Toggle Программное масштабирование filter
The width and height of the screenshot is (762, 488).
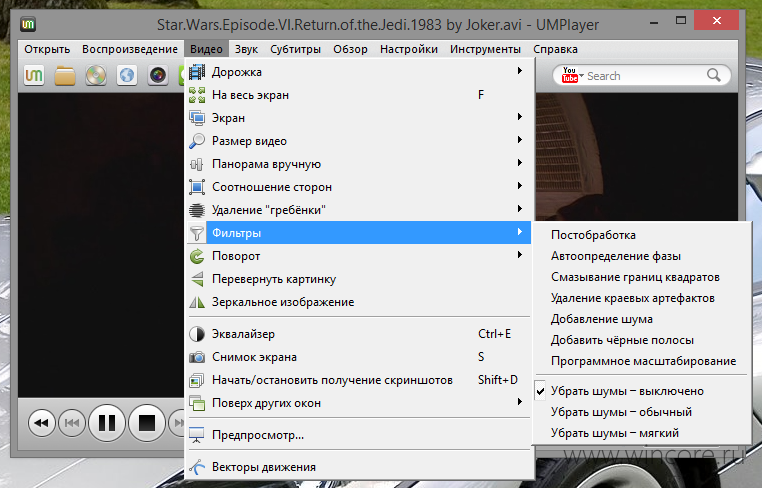point(641,361)
